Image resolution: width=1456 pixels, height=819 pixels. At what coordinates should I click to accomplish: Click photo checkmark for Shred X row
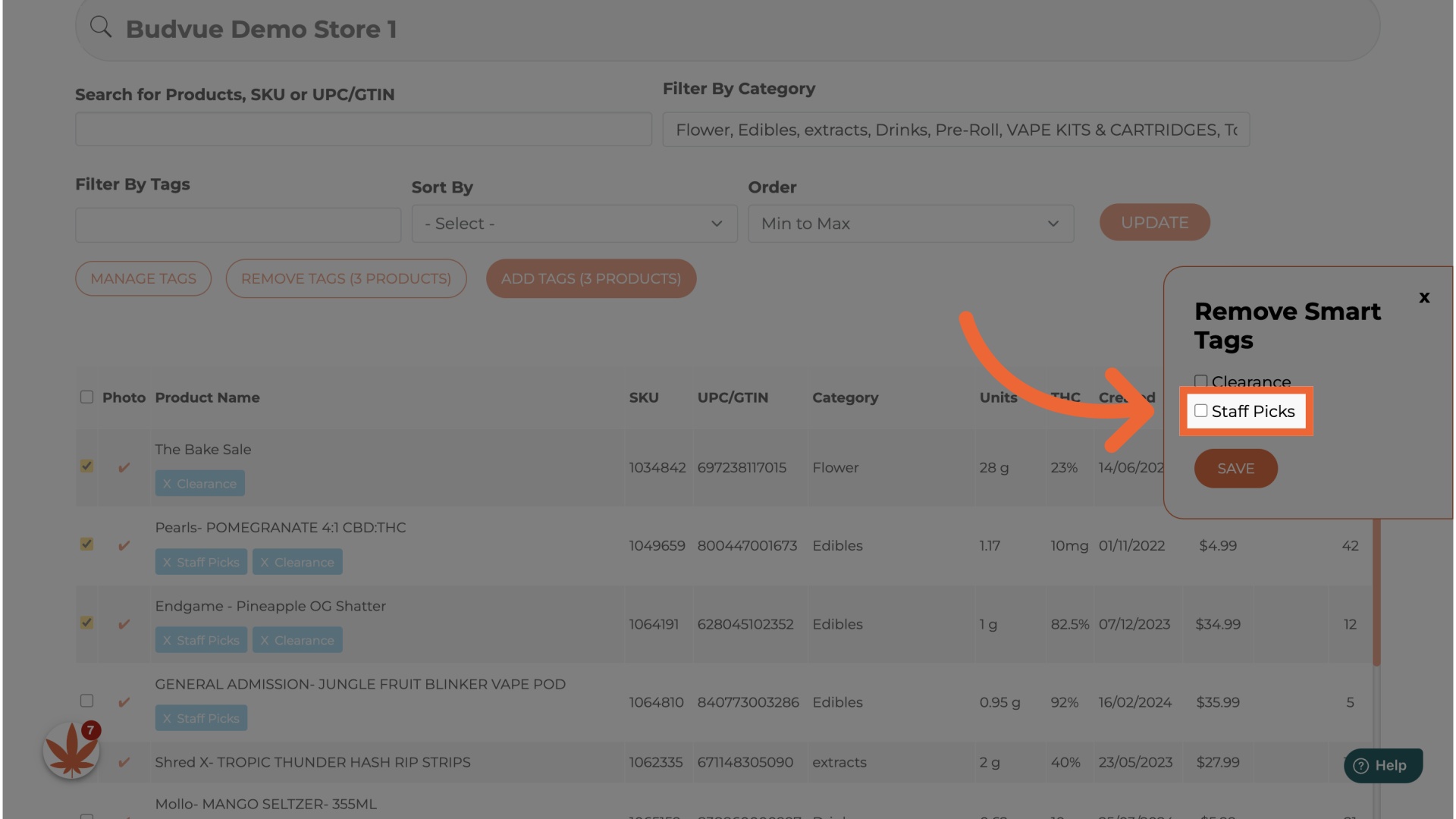tap(124, 763)
